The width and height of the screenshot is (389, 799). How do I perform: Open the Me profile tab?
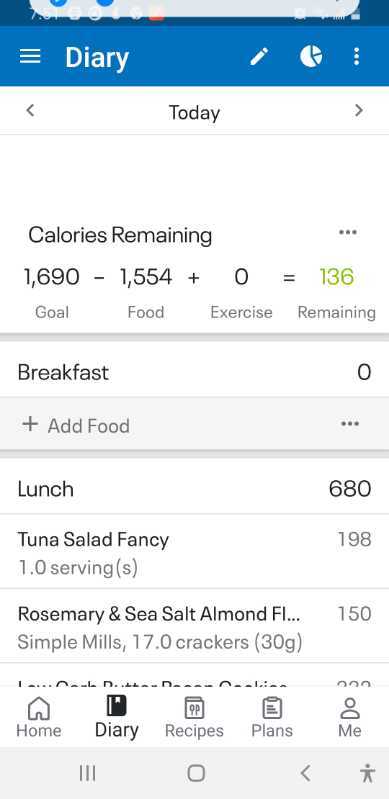(350, 717)
